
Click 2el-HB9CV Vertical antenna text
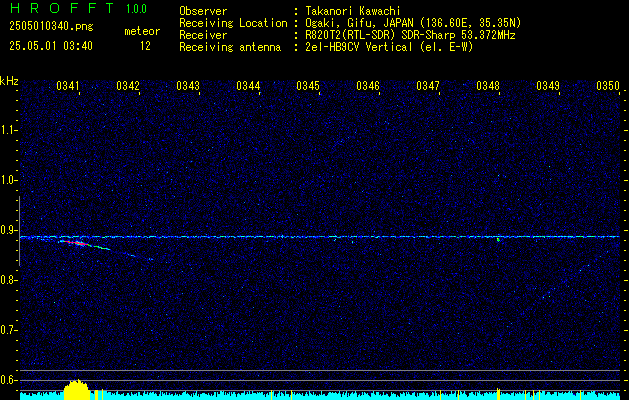tap(389, 47)
